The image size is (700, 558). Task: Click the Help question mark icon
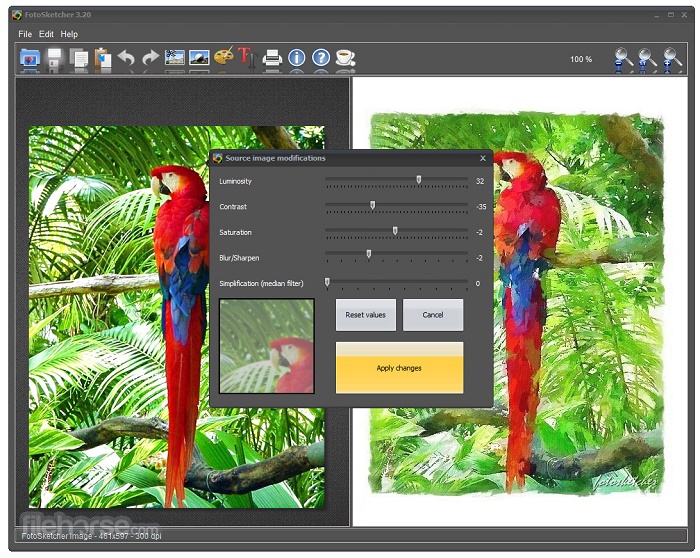[x=321, y=59]
